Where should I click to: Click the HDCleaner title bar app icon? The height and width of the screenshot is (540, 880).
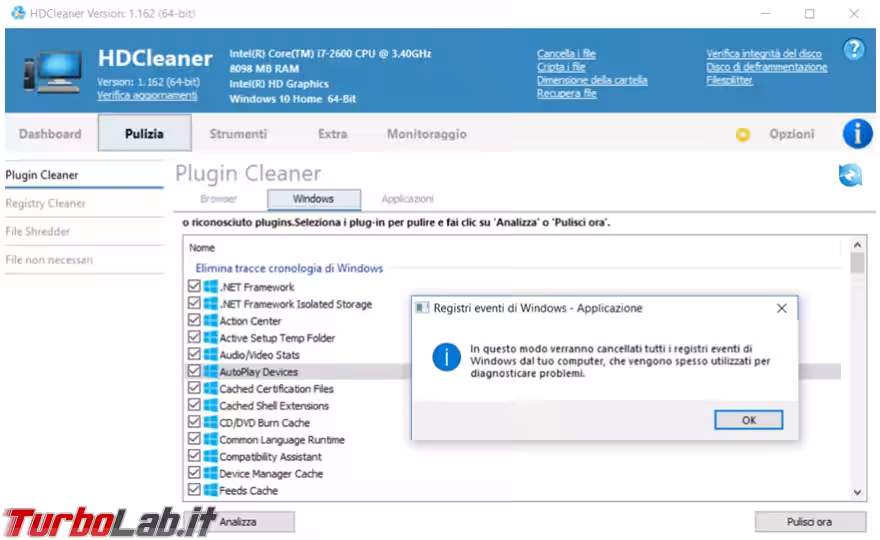tap(19, 12)
